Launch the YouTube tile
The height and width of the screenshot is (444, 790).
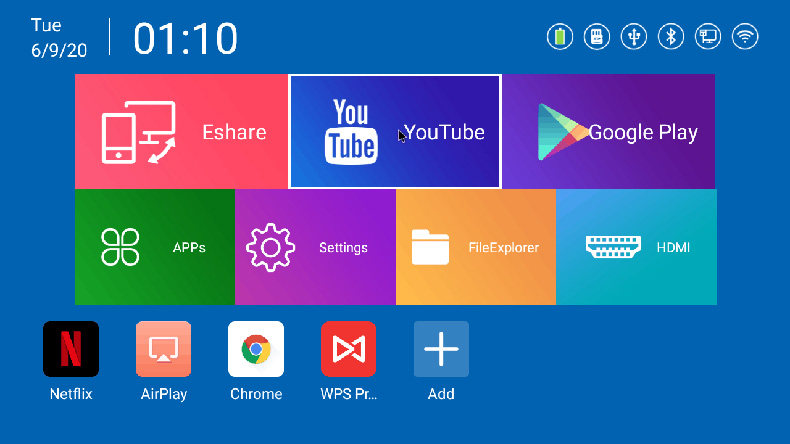395,132
